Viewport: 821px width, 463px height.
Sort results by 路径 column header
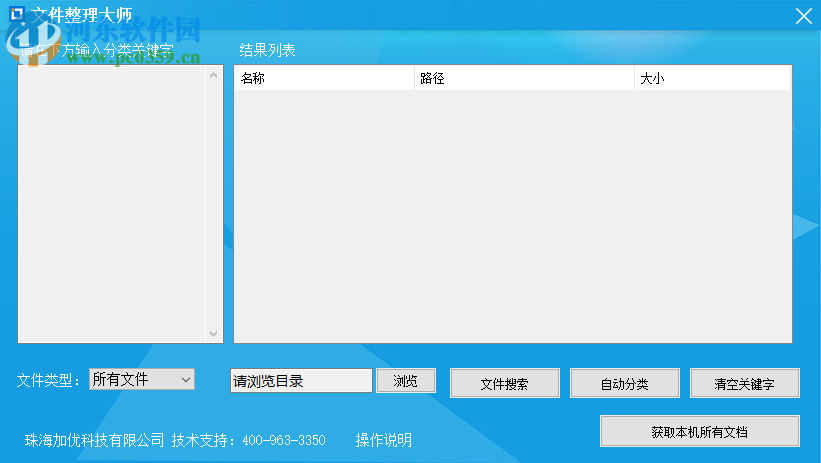(x=525, y=78)
